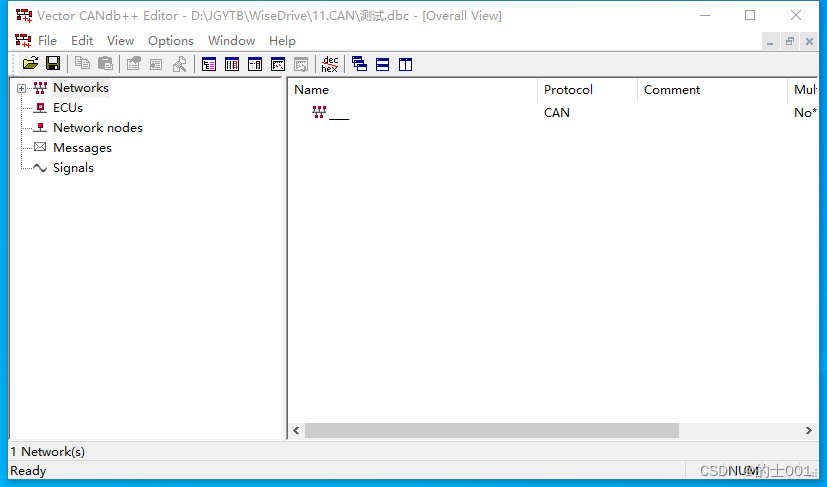This screenshot has width=827, height=487.
Task: Maximize the CANdb++ Editor window
Action: click(750, 15)
